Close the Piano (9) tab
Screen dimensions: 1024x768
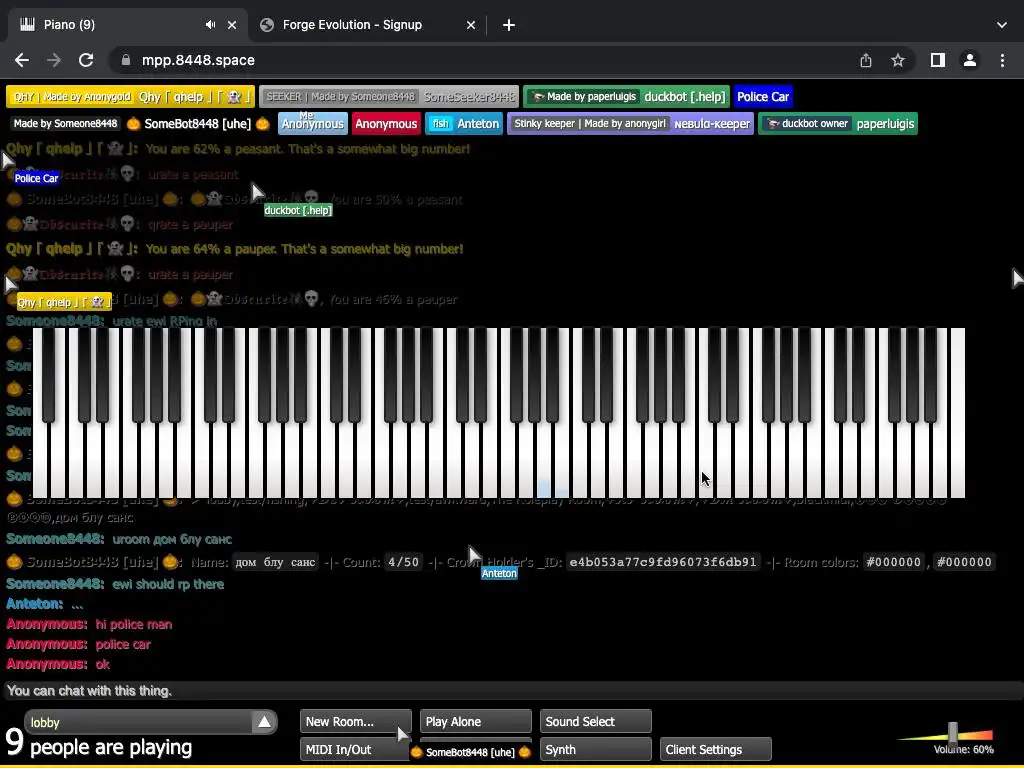[232, 25]
